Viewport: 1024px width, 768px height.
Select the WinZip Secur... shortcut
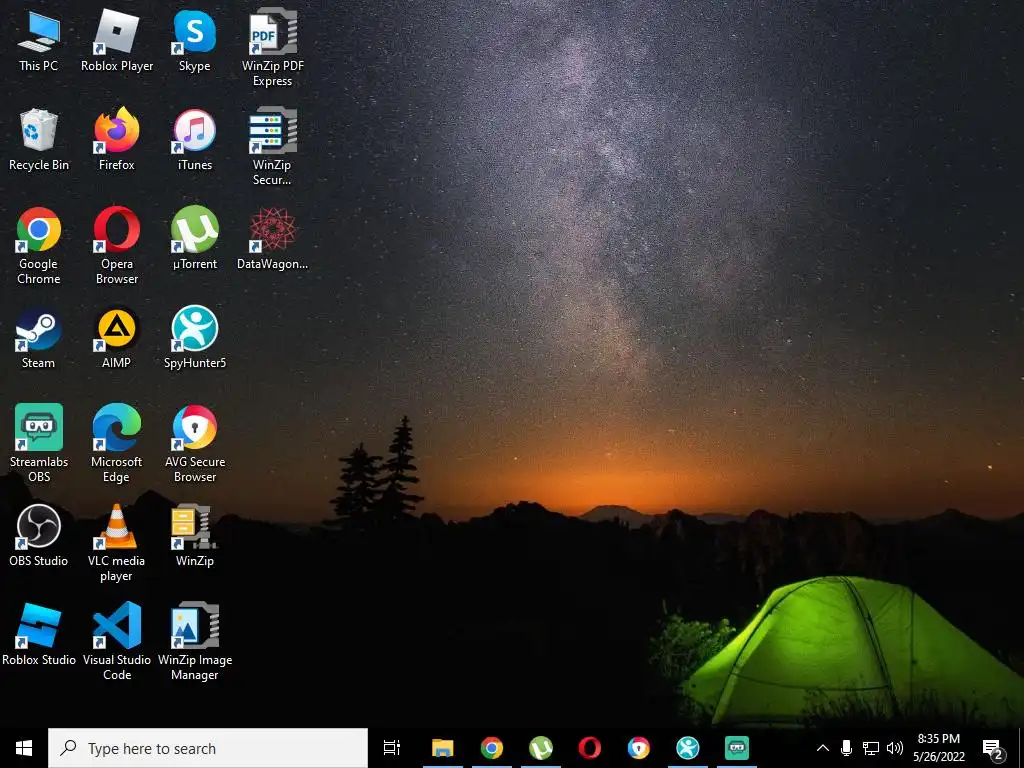click(272, 147)
